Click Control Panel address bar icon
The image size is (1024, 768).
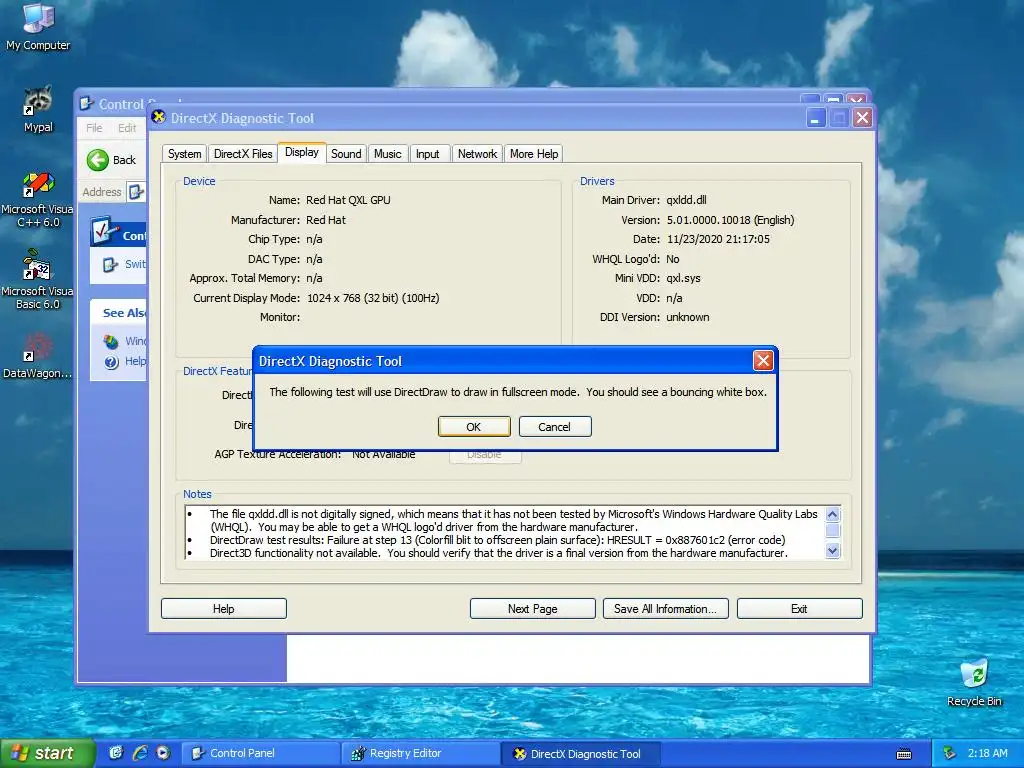click(x=136, y=192)
